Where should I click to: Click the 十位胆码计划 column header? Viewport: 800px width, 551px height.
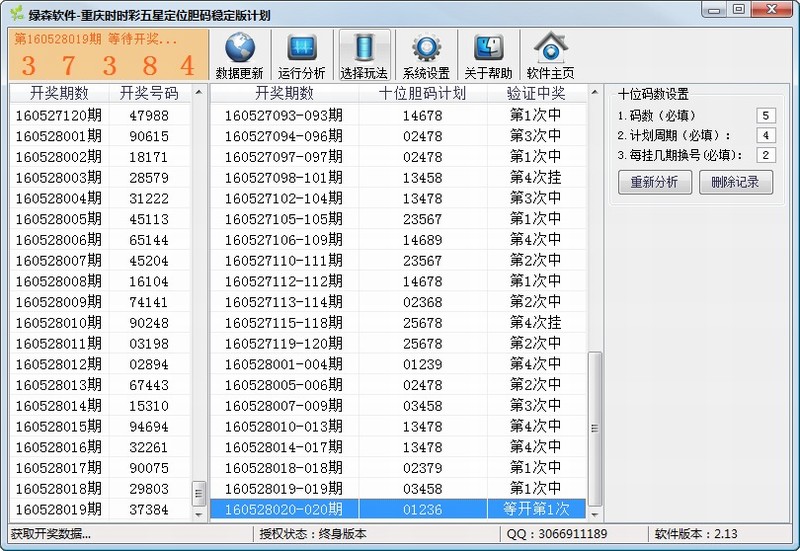pyautogui.click(x=422, y=93)
